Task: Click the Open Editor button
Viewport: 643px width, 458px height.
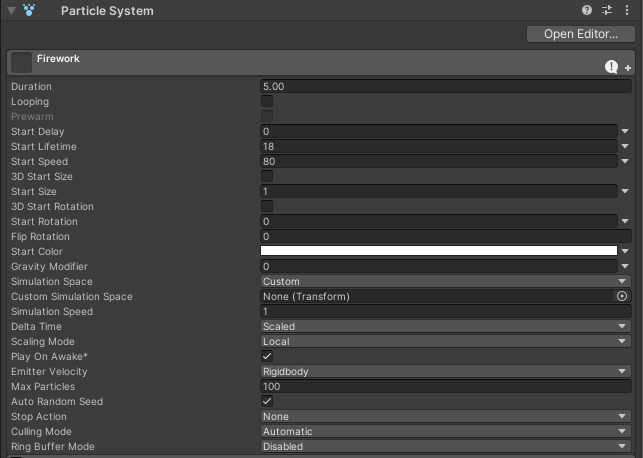Action: point(581,34)
